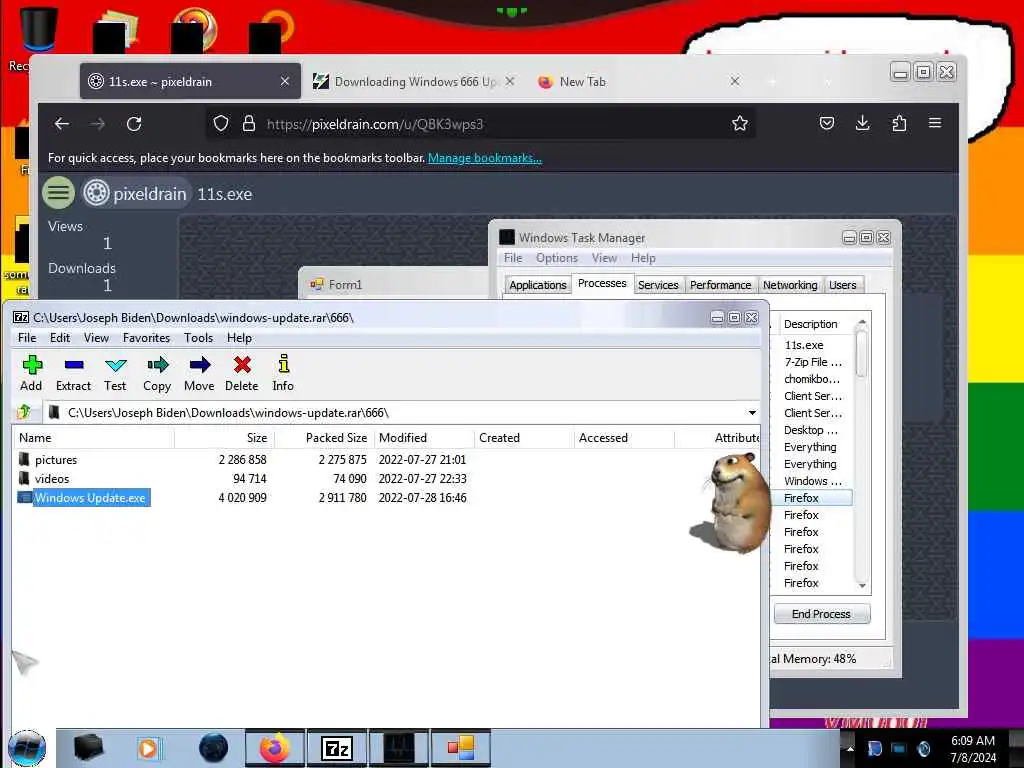This screenshot has width=1024, height=768.
Task: Click the 7-Zip taskbar button
Action: pos(337,748)
